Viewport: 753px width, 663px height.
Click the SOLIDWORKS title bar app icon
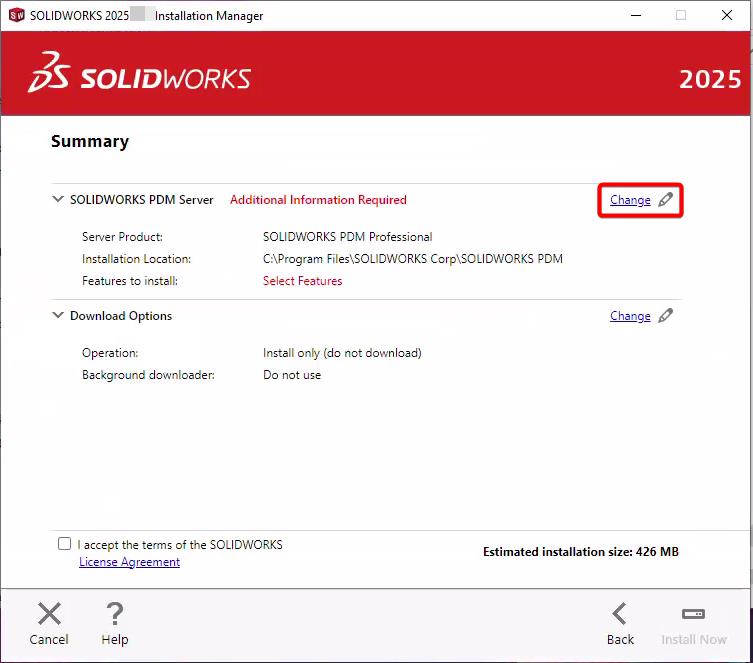coord(16,15)
